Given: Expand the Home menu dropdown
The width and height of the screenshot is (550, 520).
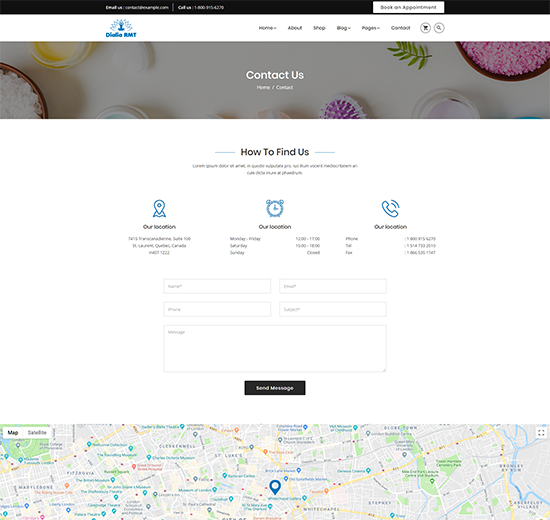Looking at the screenshot, I should 267,28.
